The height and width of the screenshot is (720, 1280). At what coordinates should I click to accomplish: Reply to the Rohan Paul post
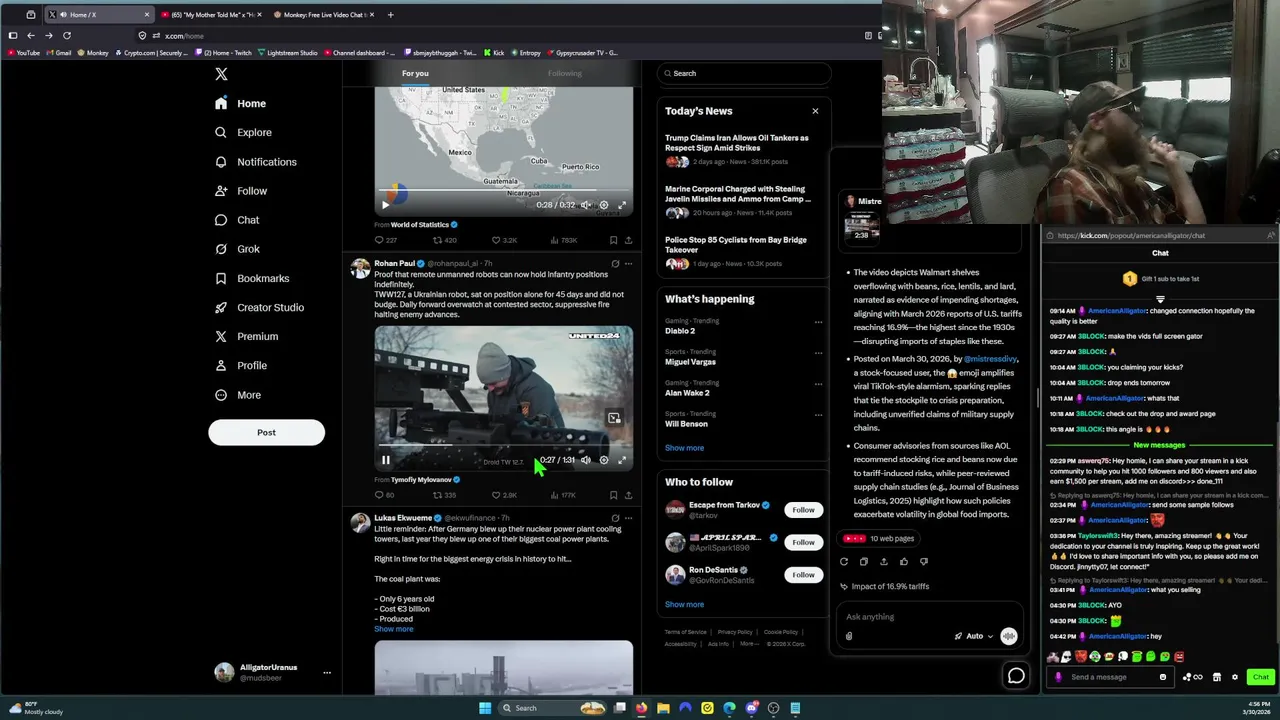[384, 495]
